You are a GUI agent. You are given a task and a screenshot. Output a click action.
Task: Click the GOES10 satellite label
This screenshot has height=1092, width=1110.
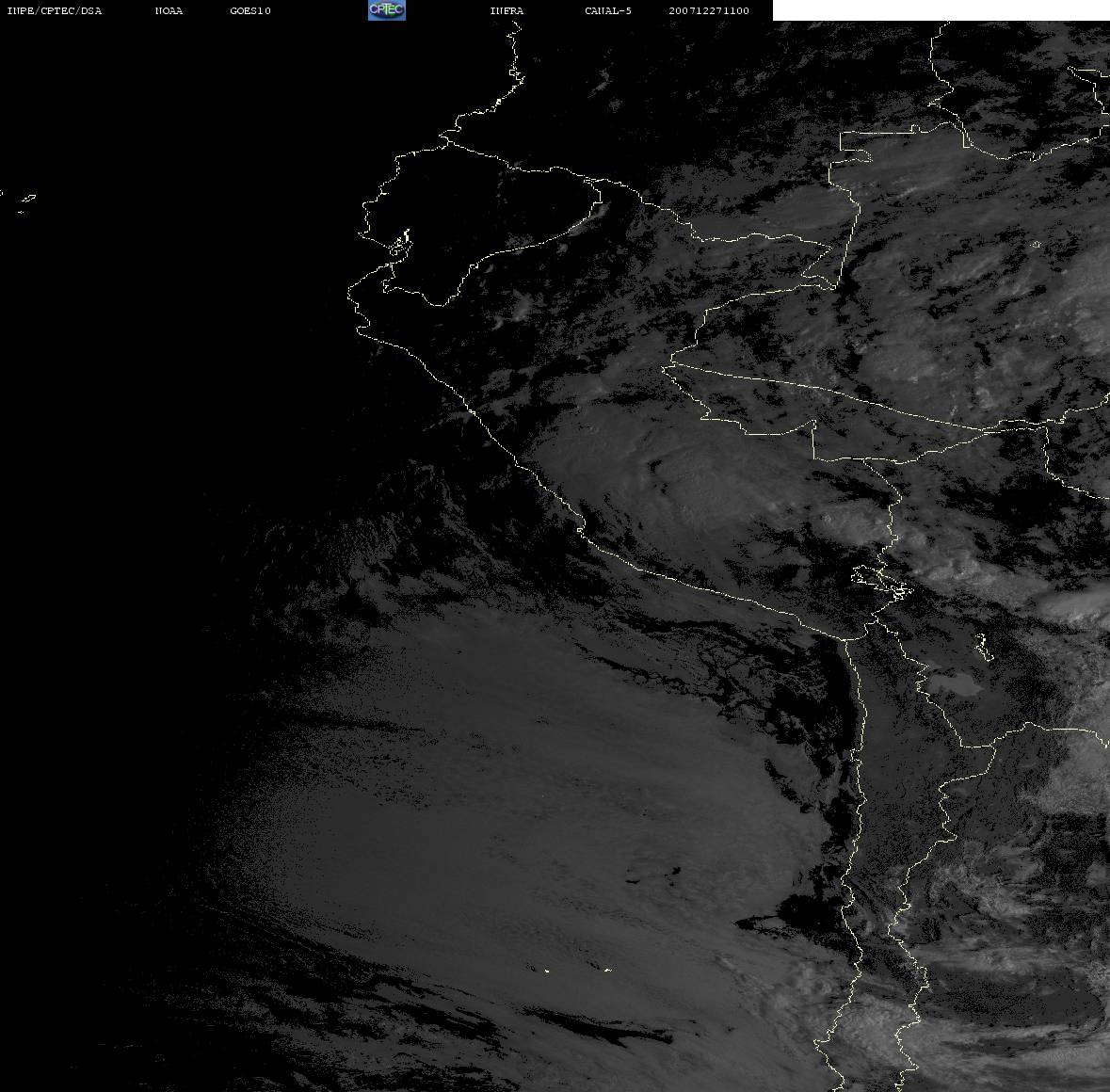coord(250,11)
